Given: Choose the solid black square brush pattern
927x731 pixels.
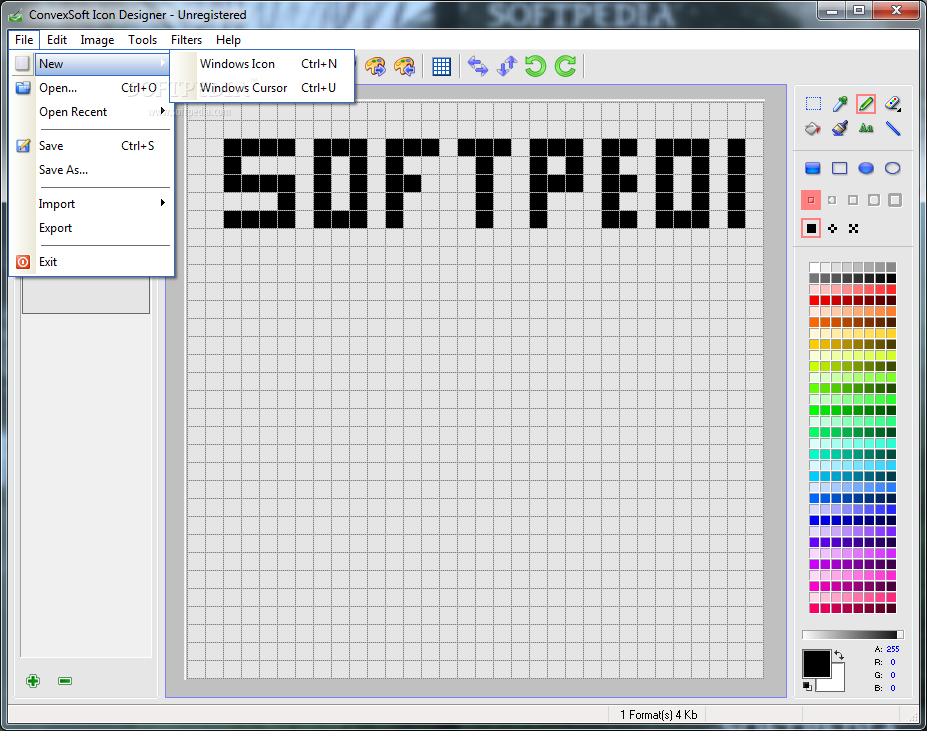Looking at the screenshot, I should pos(811,228).
